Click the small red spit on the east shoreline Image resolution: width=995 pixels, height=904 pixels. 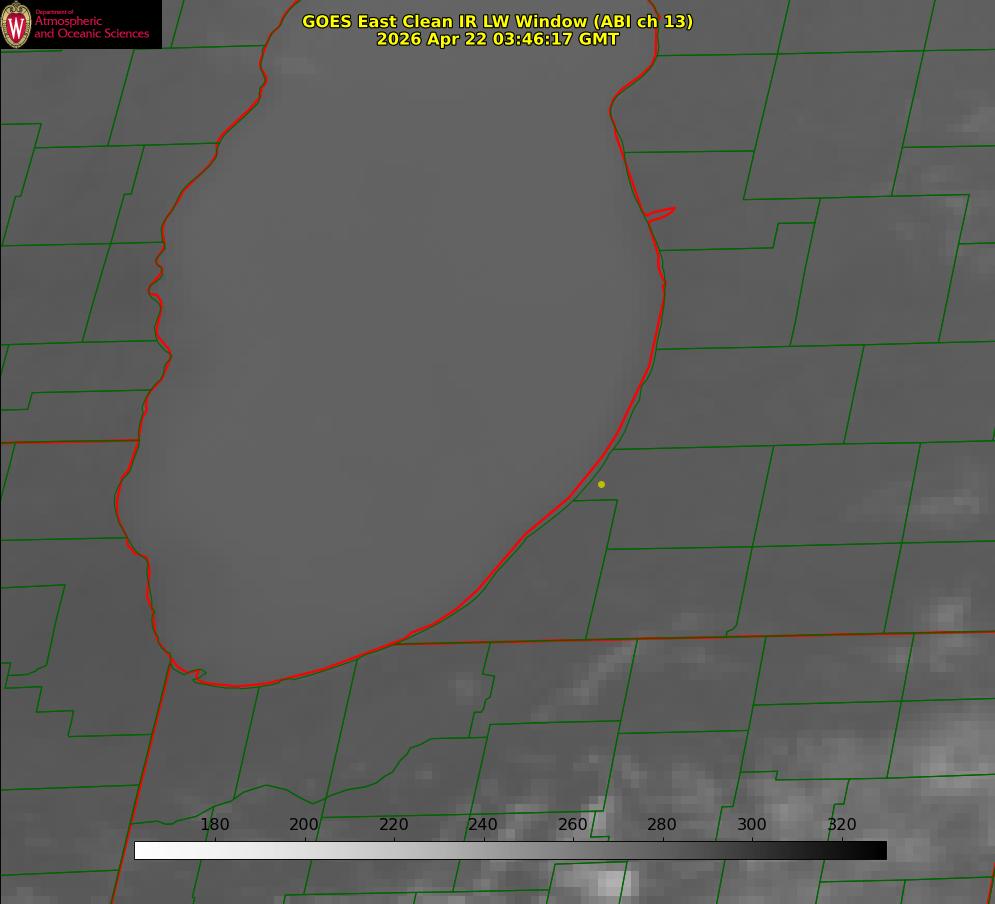pos(660,214)
